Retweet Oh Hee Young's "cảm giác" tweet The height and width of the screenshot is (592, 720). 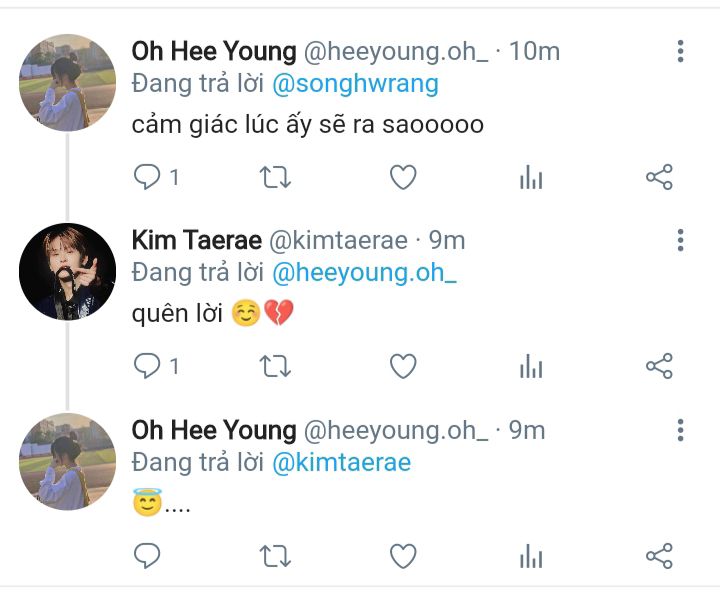[x=275, y=178]
